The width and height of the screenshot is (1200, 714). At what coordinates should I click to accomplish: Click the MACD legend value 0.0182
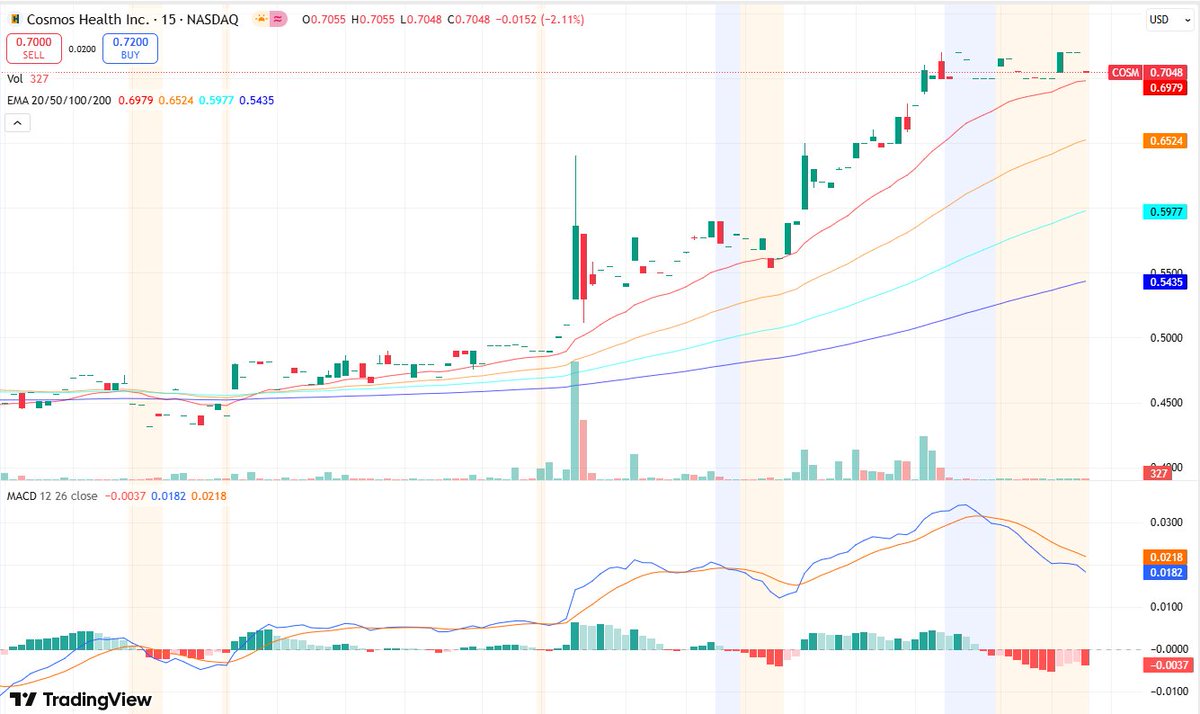pos(168,495)
